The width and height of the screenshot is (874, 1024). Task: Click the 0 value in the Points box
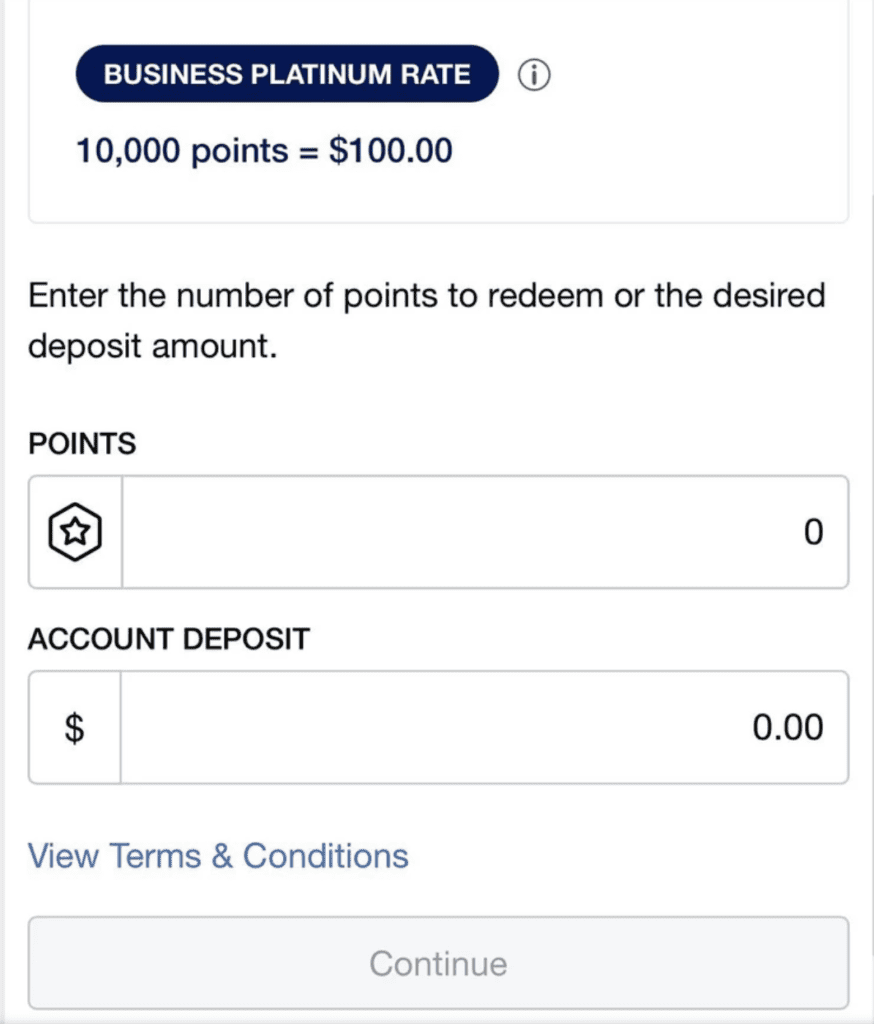click(x=814, y=532)
